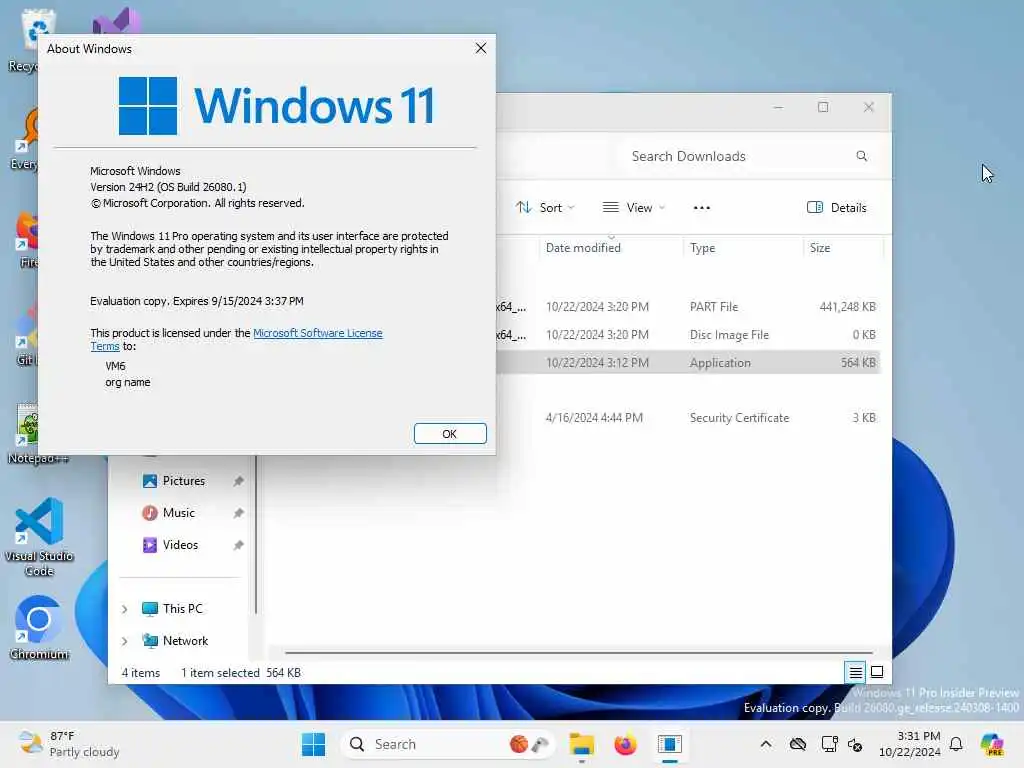Open File Explorer from taskbar
1024x768 pixels.
coord(581,744)
